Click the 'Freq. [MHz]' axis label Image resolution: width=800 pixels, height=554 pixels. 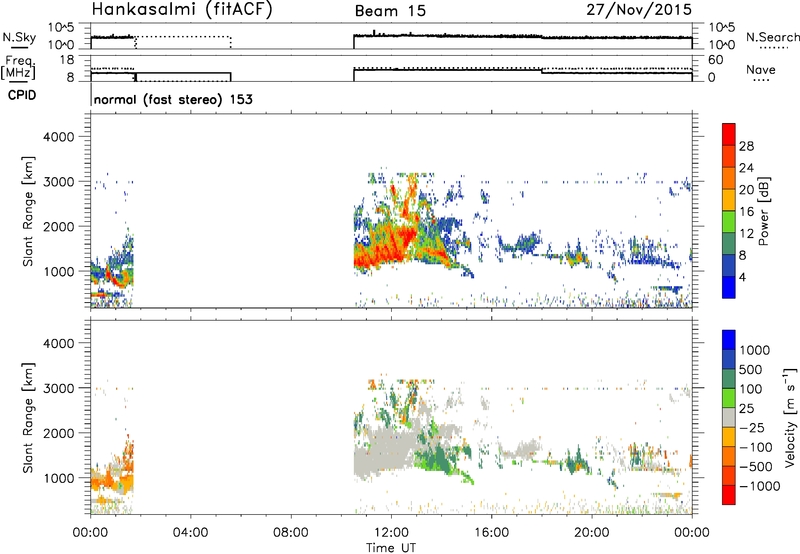coord(18,67)
